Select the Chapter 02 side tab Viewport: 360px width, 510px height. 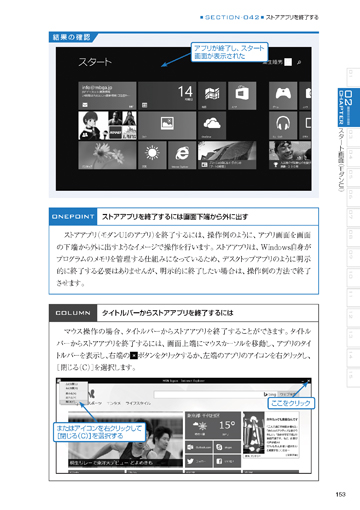tap(349, 107)
